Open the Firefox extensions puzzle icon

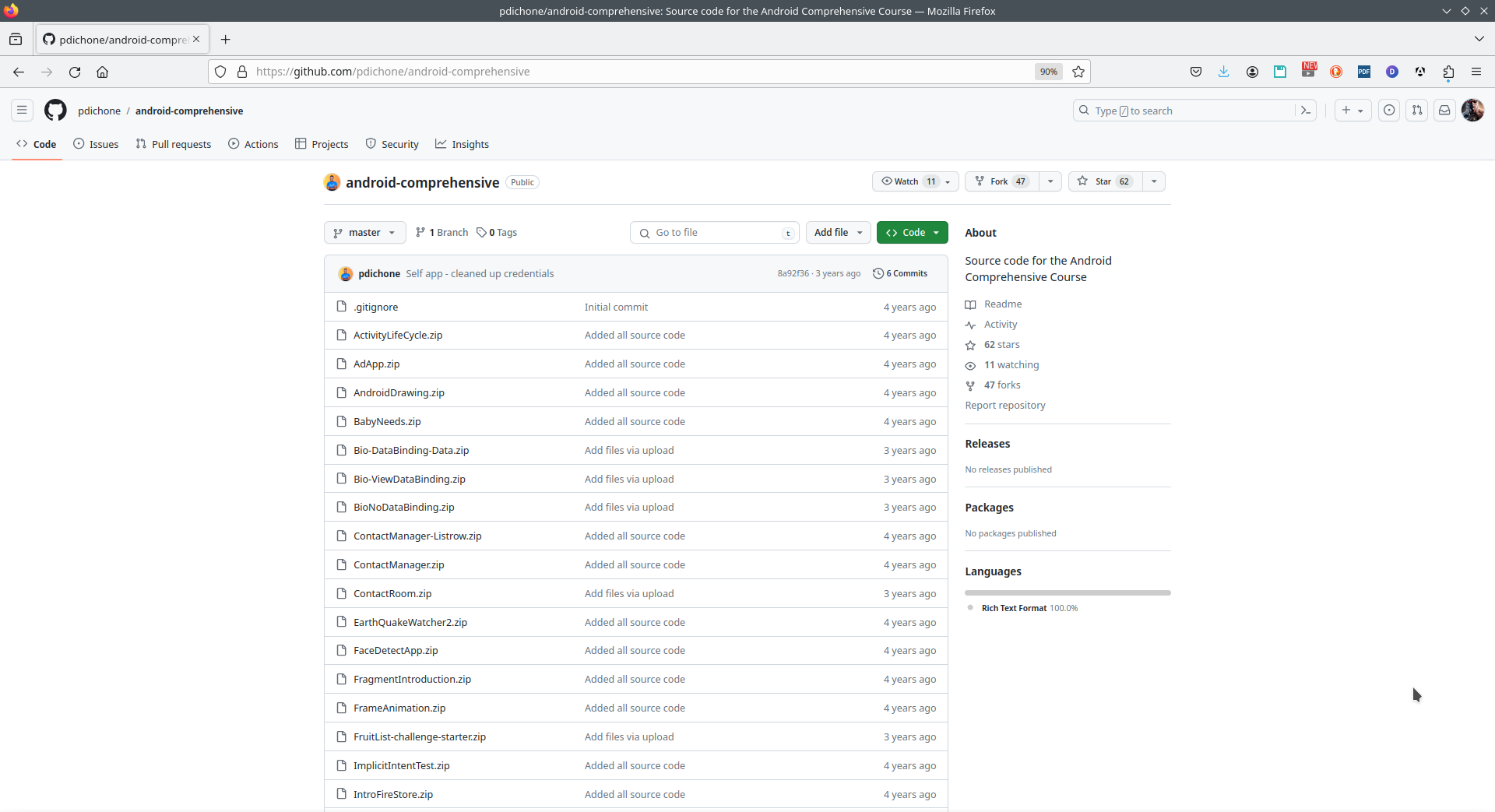1448,72
